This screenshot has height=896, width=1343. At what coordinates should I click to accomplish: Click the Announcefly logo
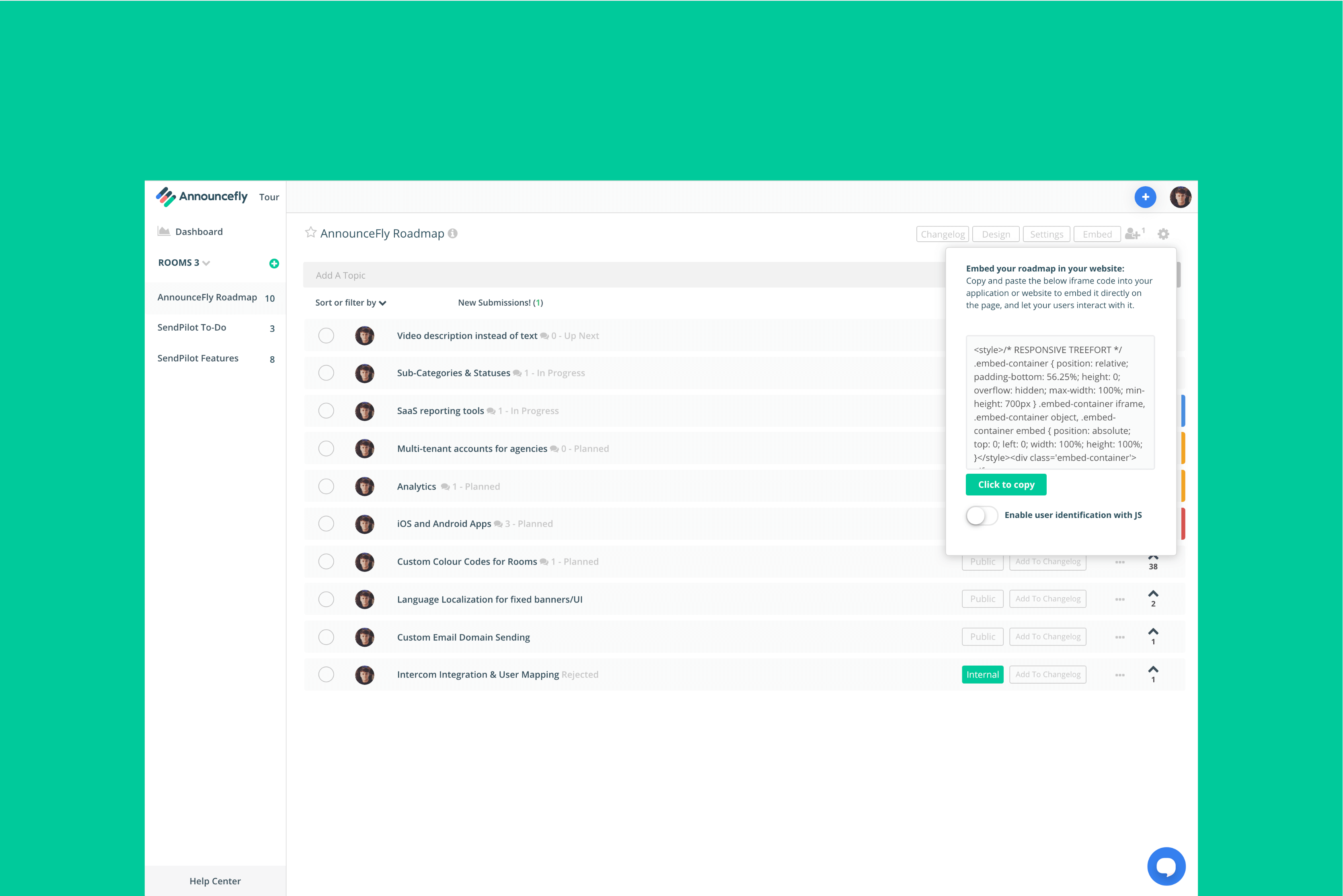click(201, 197)
